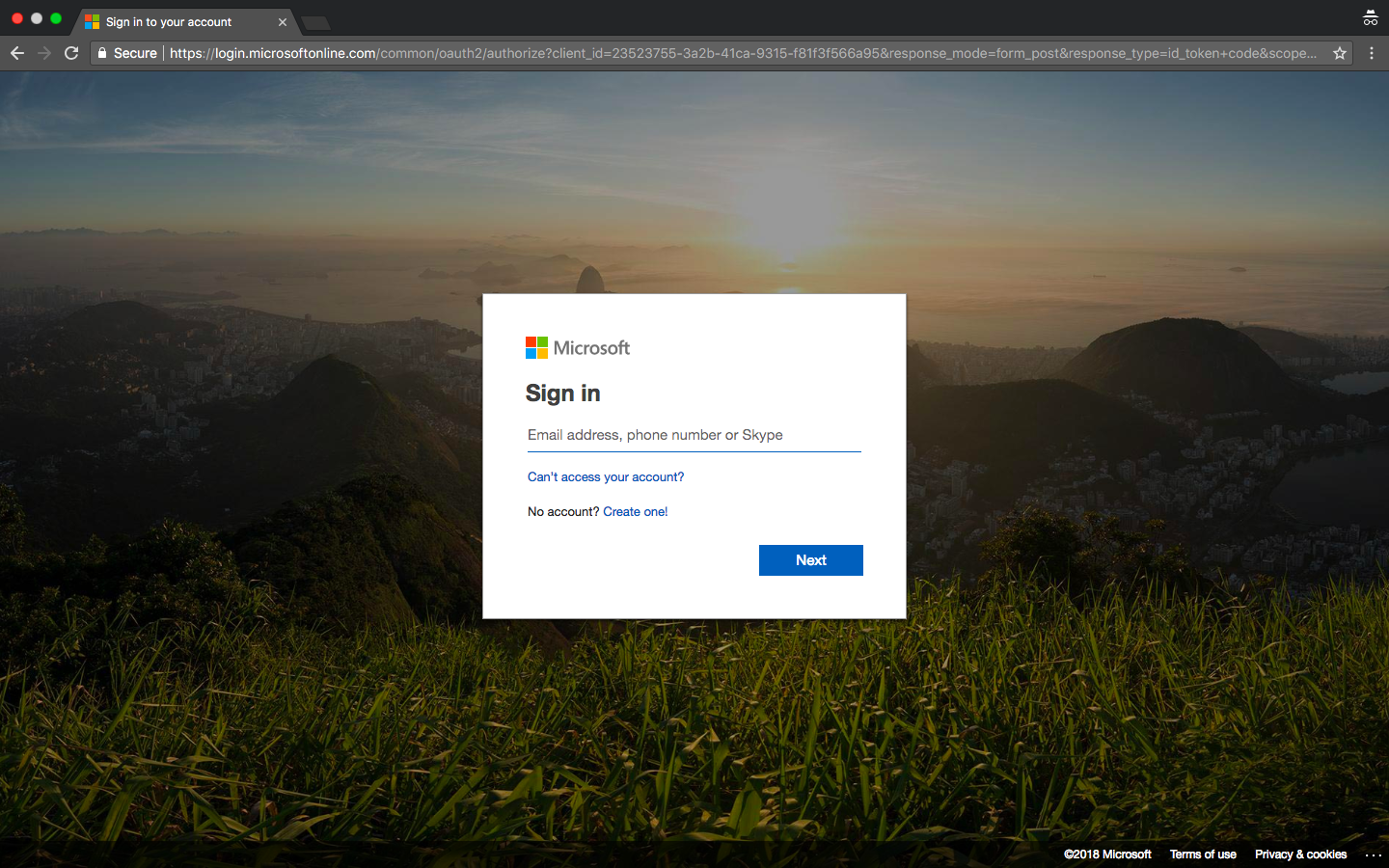Focus the Email address, phone number or Skype field
The image size is (1389, 868).
[694, 435]
